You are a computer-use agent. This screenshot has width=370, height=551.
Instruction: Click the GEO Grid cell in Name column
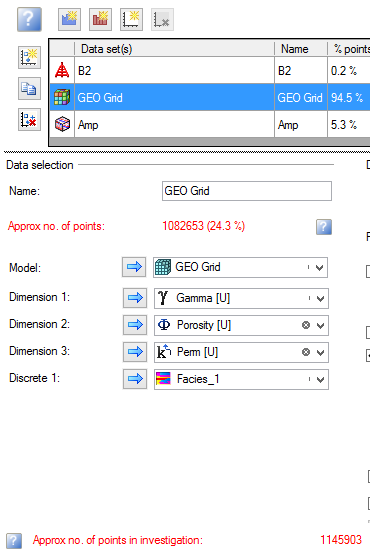[x=301, y=97]
